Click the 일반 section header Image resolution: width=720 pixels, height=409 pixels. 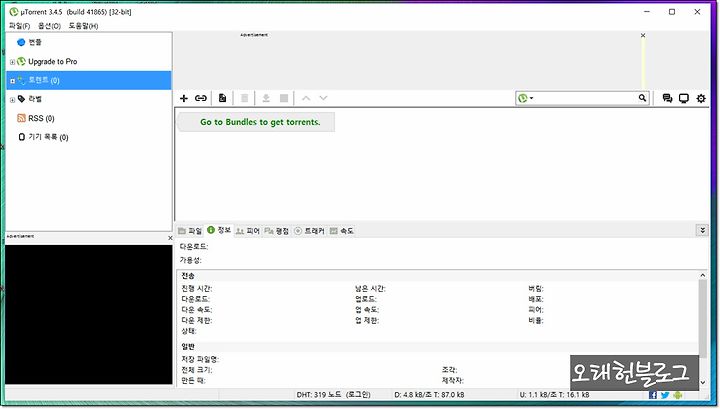(188, 347)
